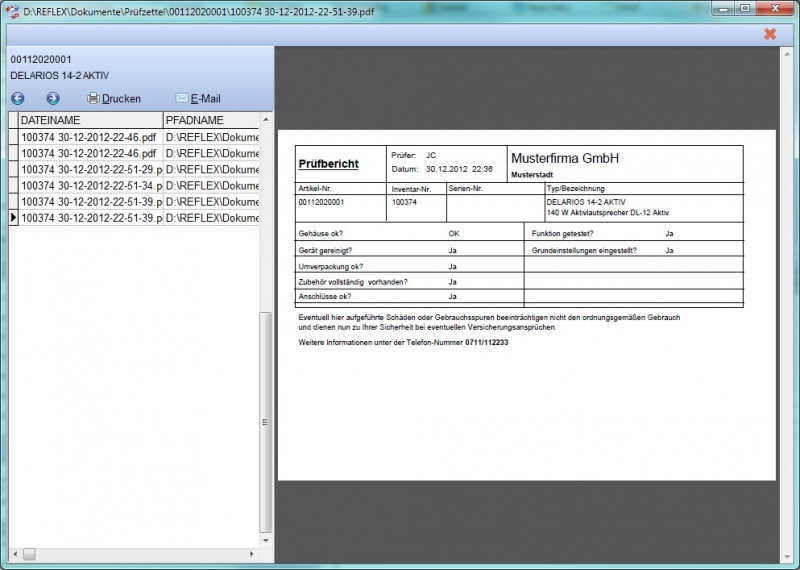Viewport: 800px width, 570px height.
Task: Close the viewer with the red X icon
Action: 770,34
